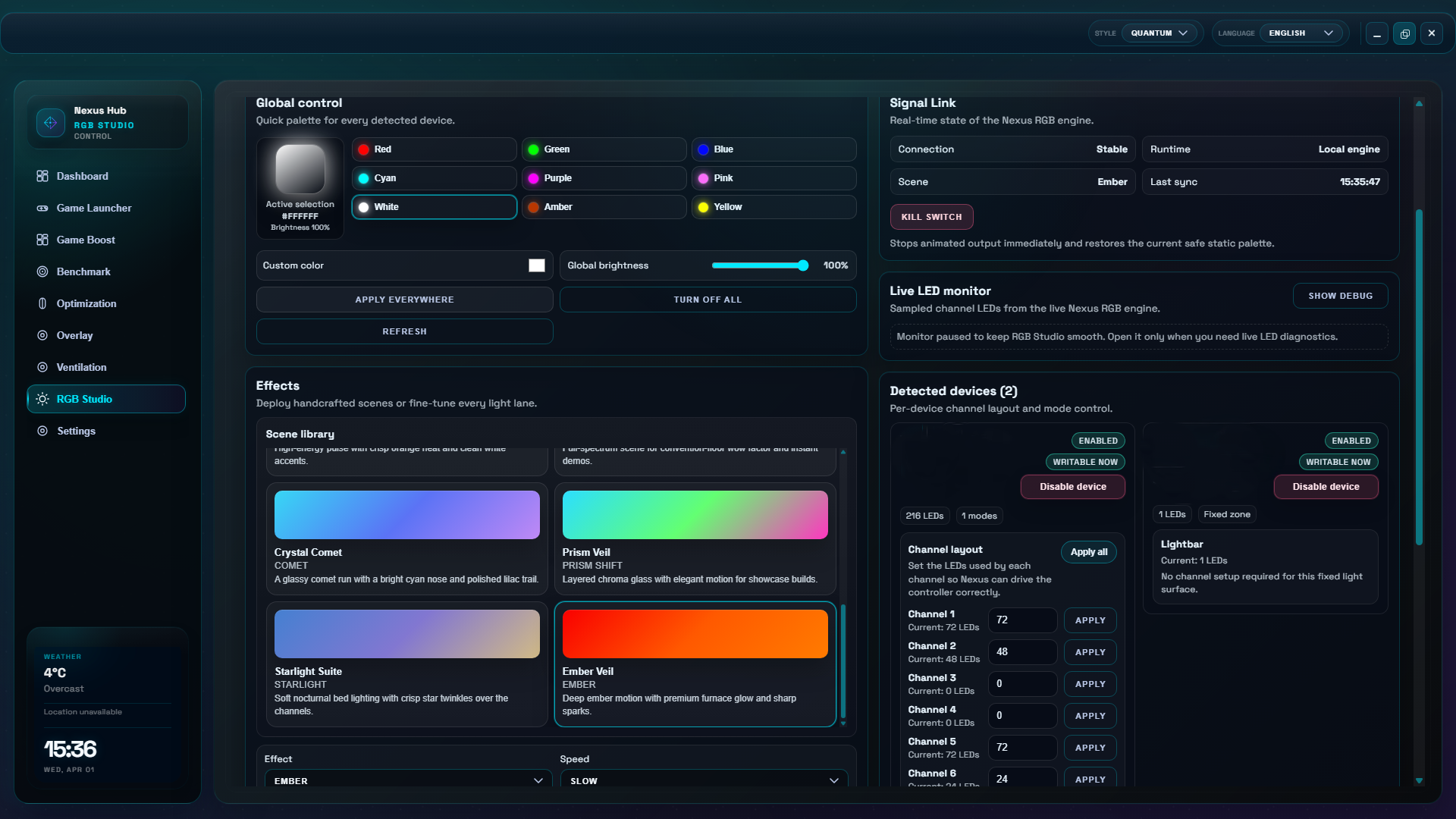This screenshot has width=1456, height=819.
Task: Go to Game Boost menu item
Action: pyautogui.click(x=86, y=240)
